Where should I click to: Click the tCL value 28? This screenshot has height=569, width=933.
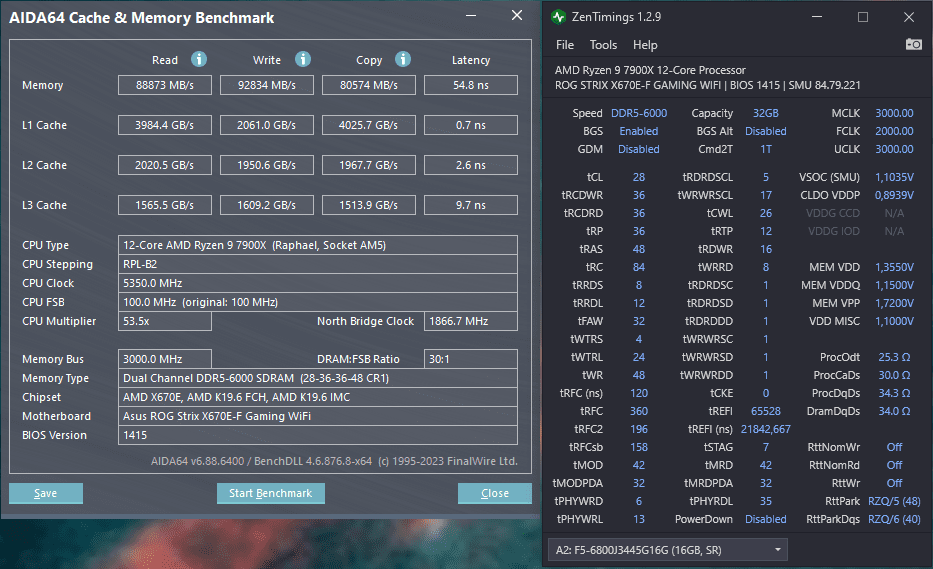638,177
